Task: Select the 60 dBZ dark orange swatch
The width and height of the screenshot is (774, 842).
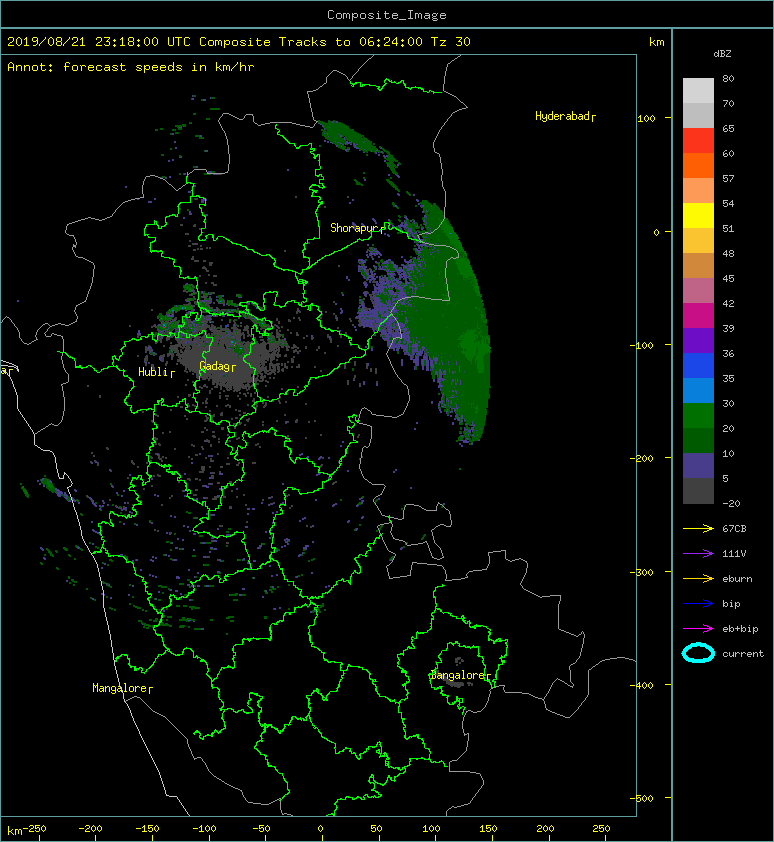Action: tap(698, 165)
